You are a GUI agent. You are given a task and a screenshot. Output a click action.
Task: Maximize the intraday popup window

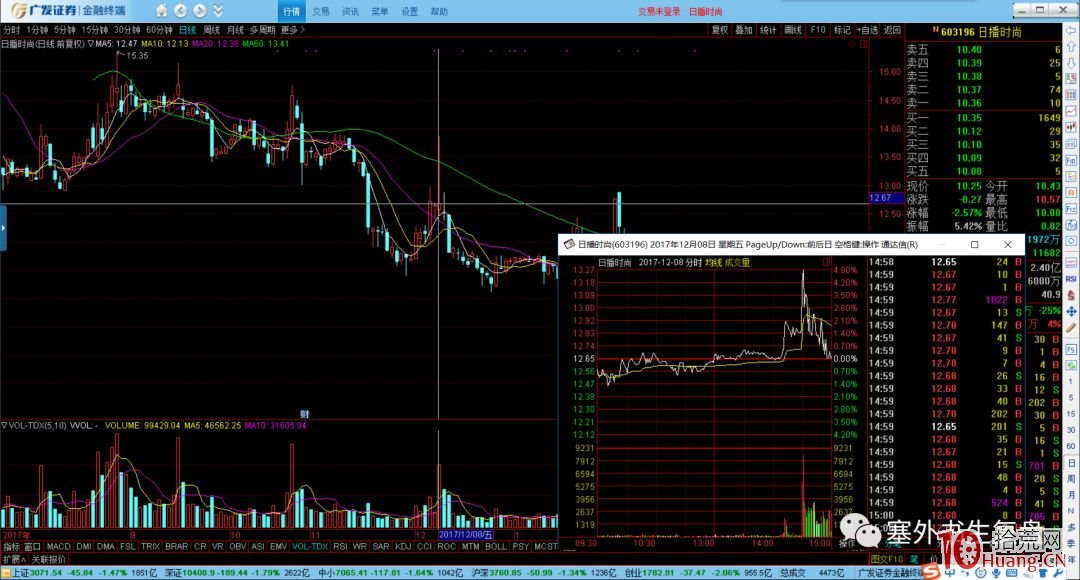(x=975, y=245)
